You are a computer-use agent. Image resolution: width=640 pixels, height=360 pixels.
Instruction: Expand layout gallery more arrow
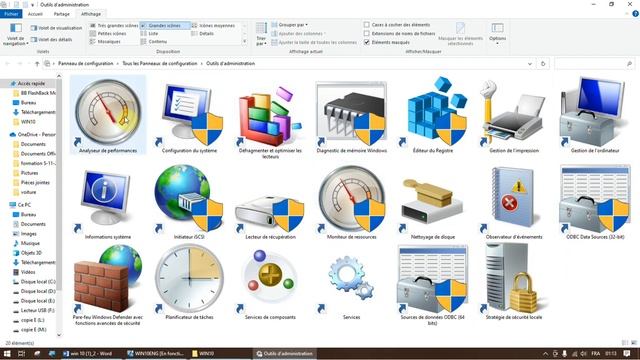coord(244,41)
